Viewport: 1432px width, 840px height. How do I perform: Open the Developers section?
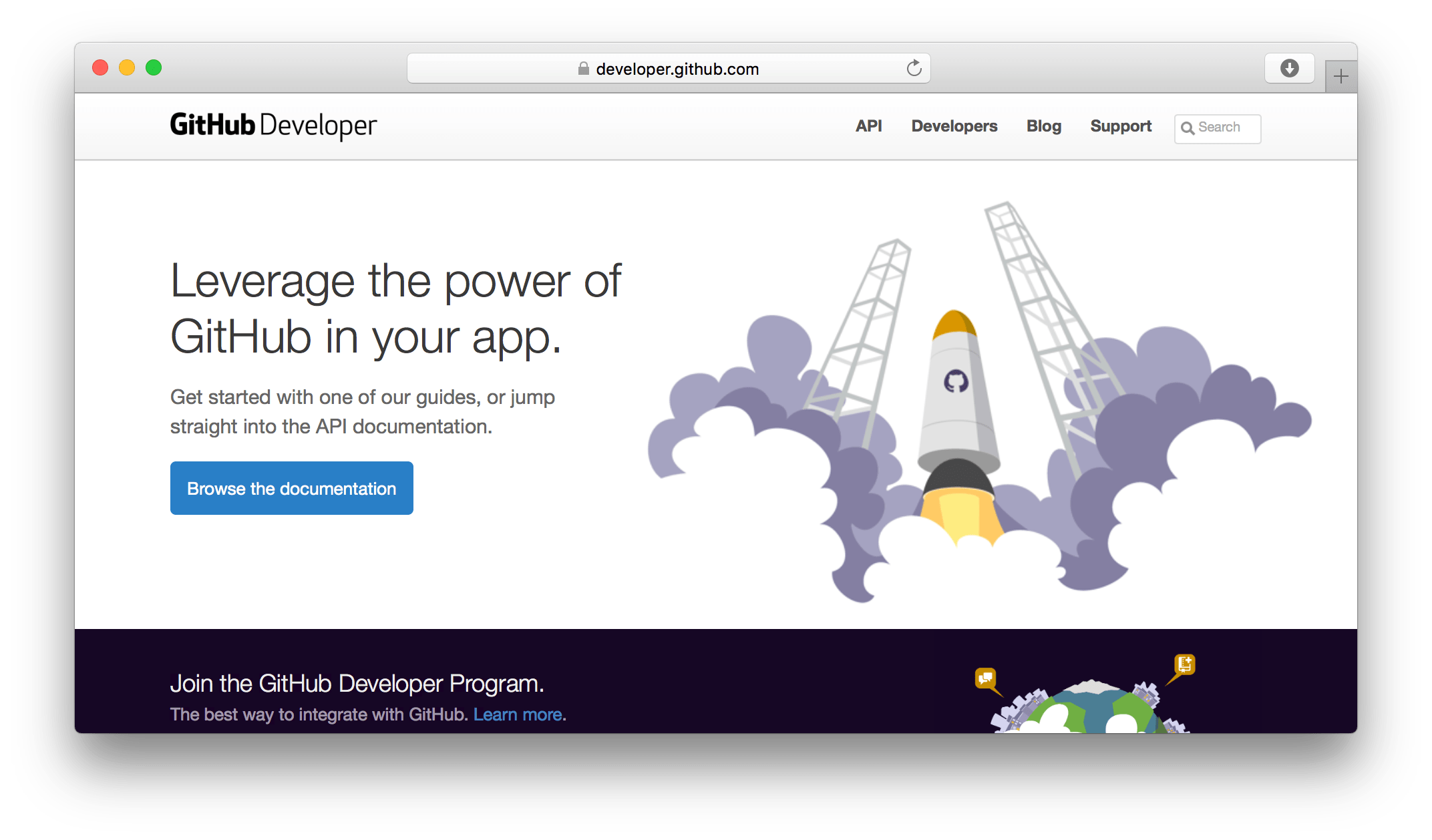[954, 126]
